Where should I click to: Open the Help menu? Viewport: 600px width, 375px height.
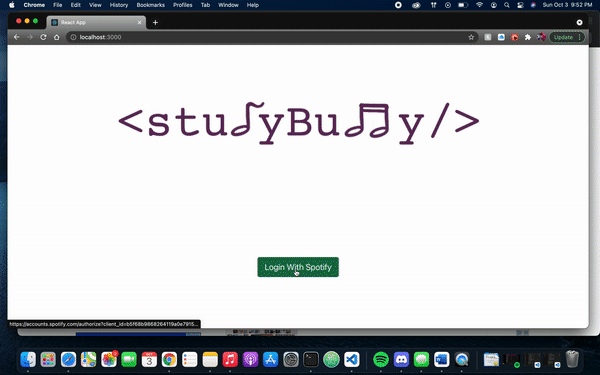coord(253,5)
